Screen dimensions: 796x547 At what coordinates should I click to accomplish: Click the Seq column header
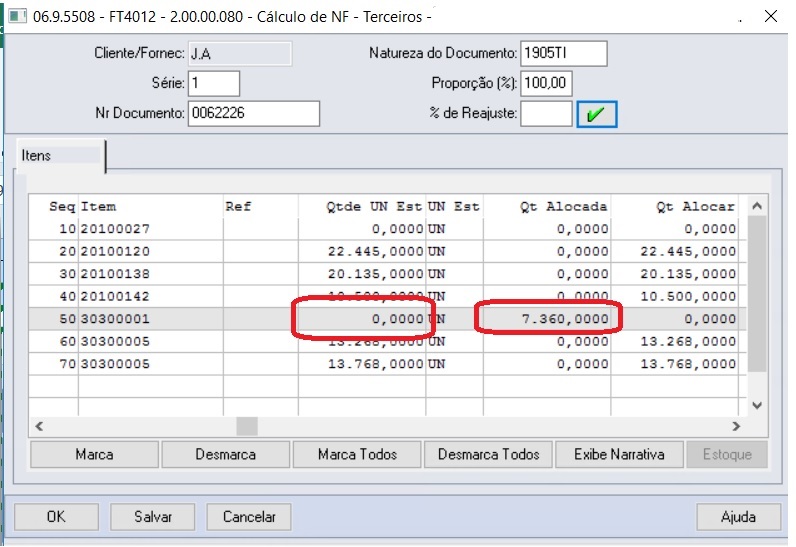coord(53,207)
